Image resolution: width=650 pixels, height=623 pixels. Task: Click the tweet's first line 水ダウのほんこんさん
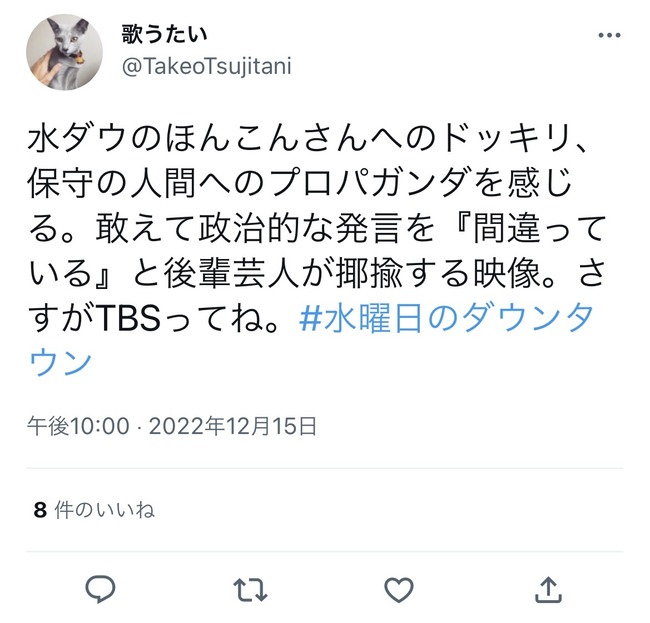click(197, 138)
